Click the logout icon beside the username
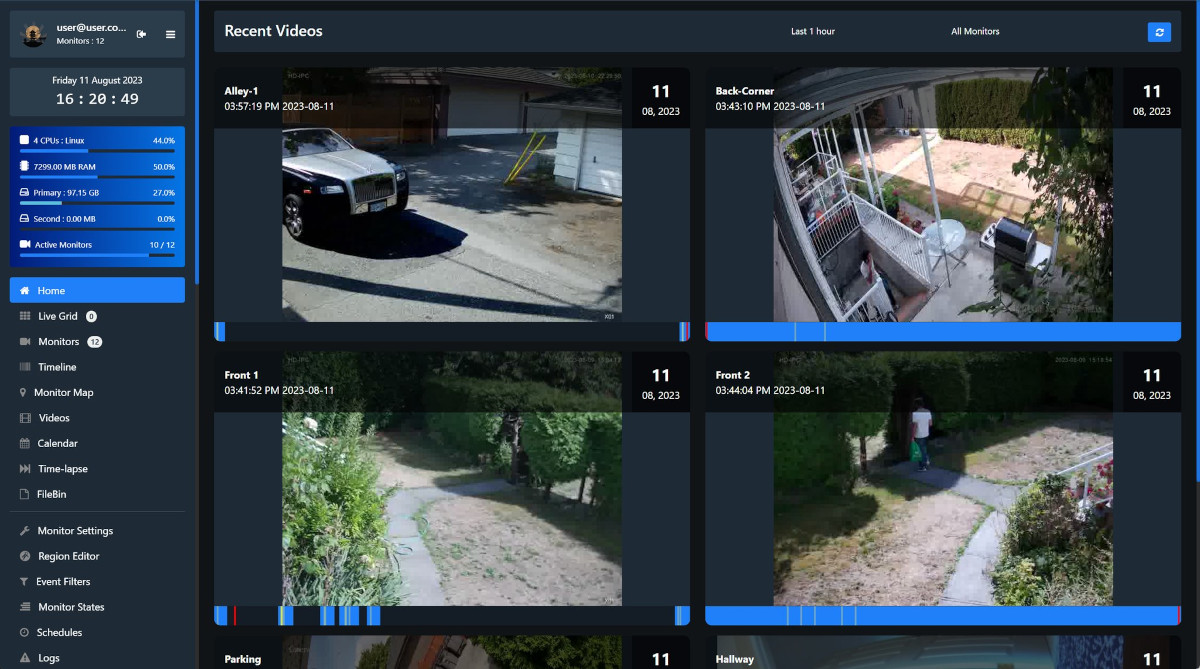This screenshot has height=669, width=1200. pos(141,34)
